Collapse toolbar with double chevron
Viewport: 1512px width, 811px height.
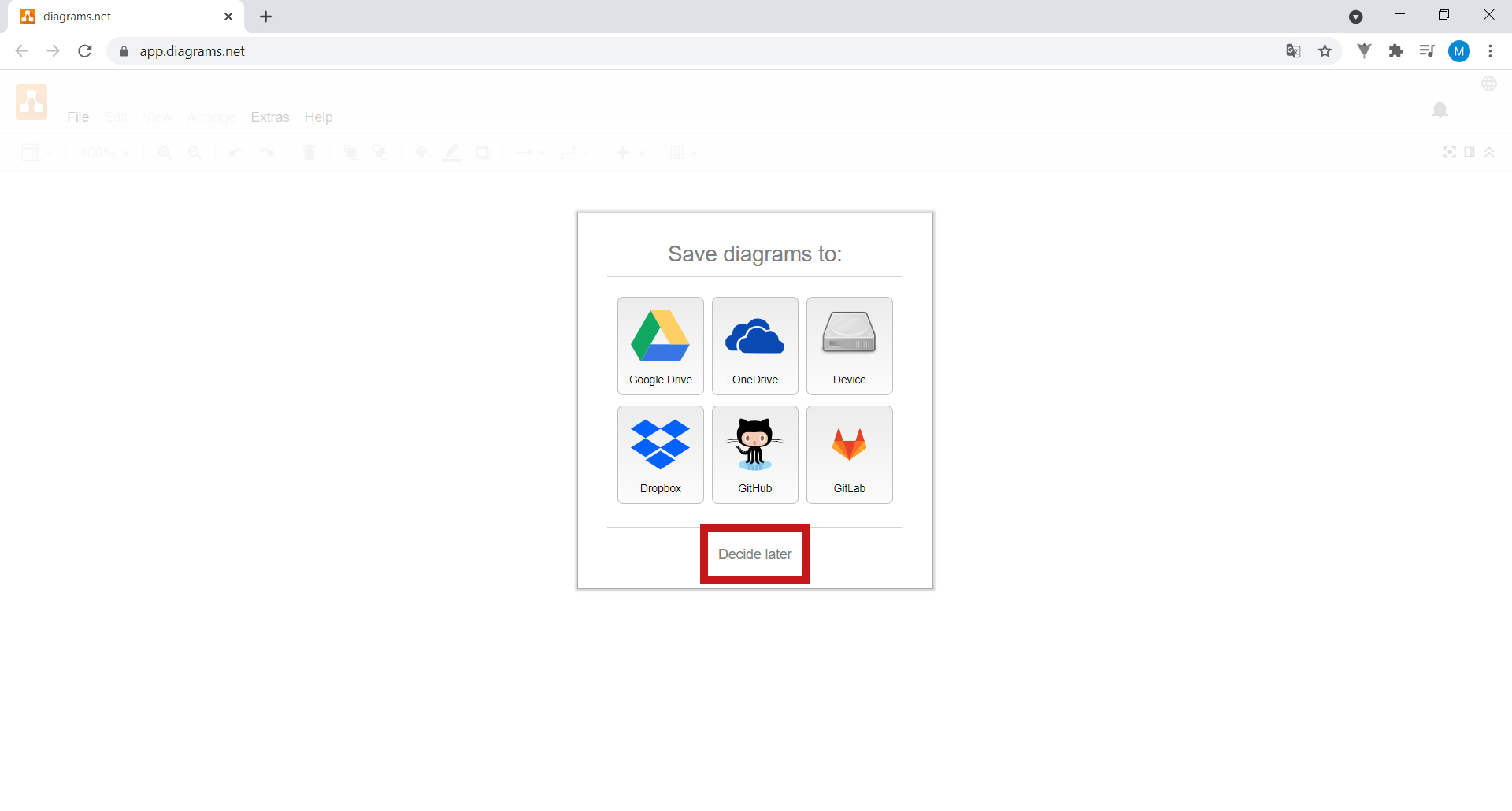1489,152
